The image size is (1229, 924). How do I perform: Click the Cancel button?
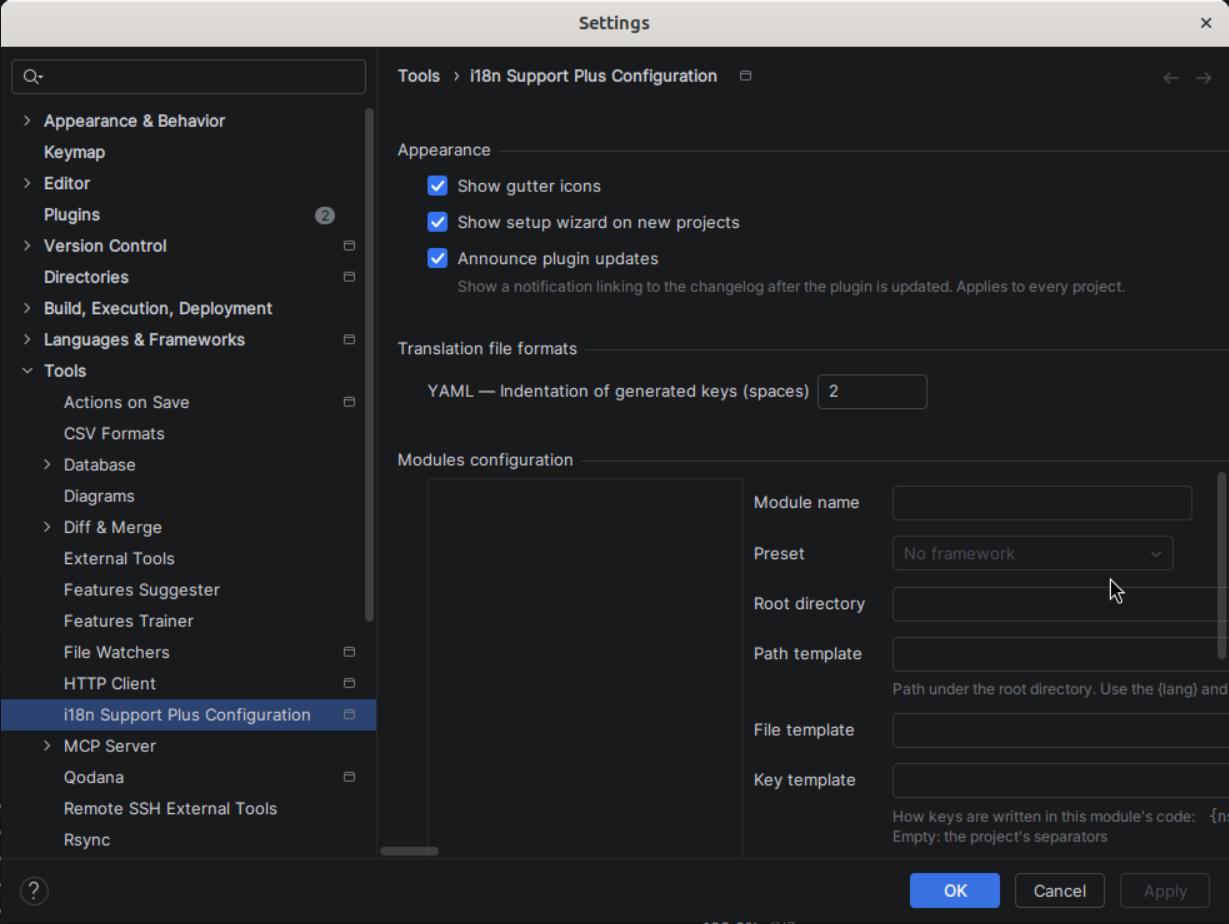coord(1060,891)
